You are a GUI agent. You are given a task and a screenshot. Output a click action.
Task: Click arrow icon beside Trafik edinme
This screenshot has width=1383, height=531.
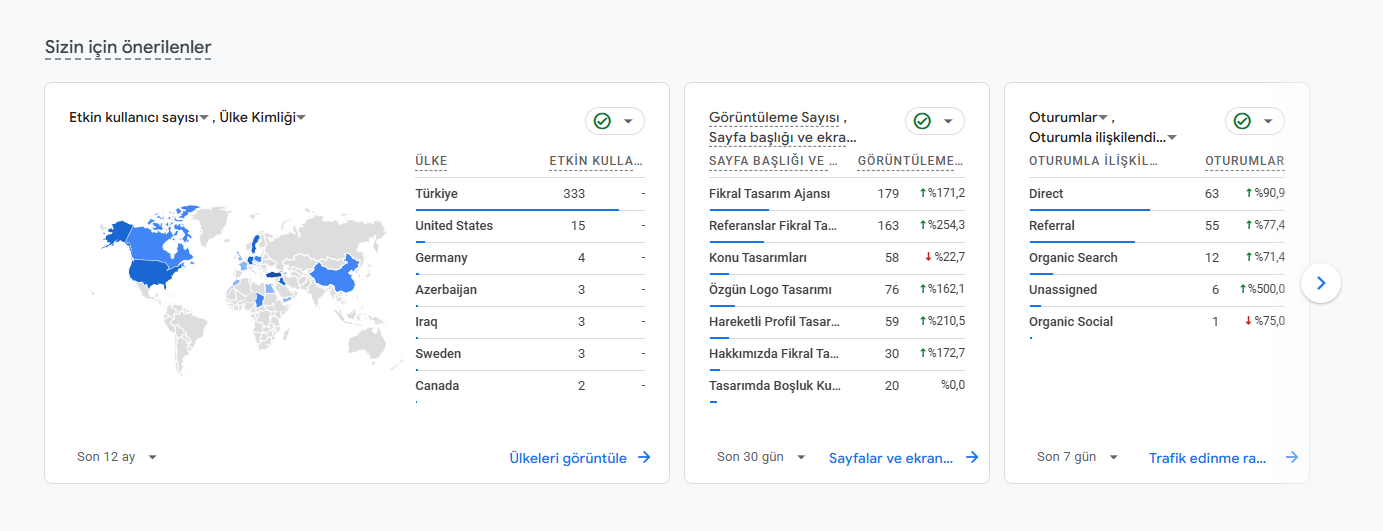pos(1291,457)
